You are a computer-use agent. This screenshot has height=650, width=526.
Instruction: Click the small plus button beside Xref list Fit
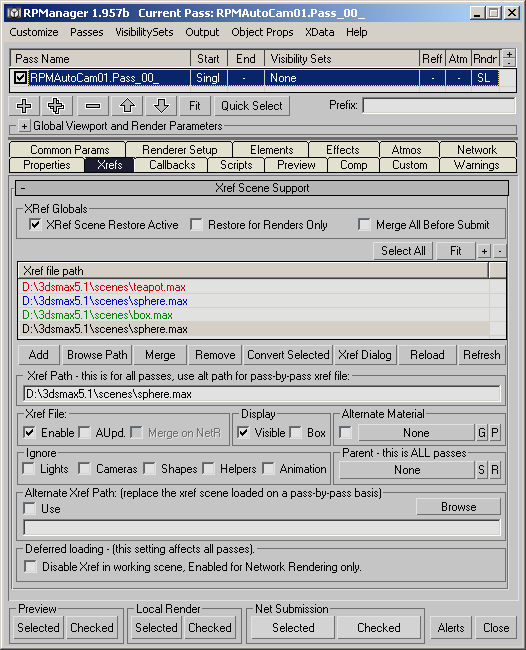click(484, 251)
